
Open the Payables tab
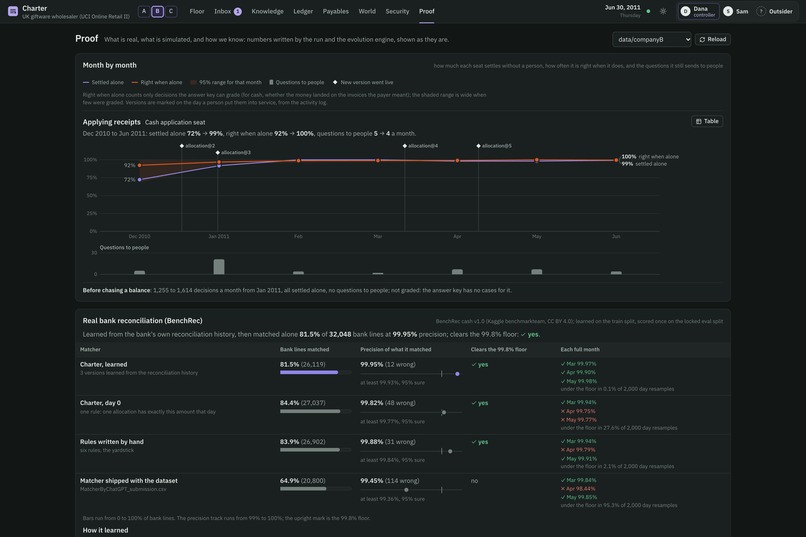(x=336, y=11)
